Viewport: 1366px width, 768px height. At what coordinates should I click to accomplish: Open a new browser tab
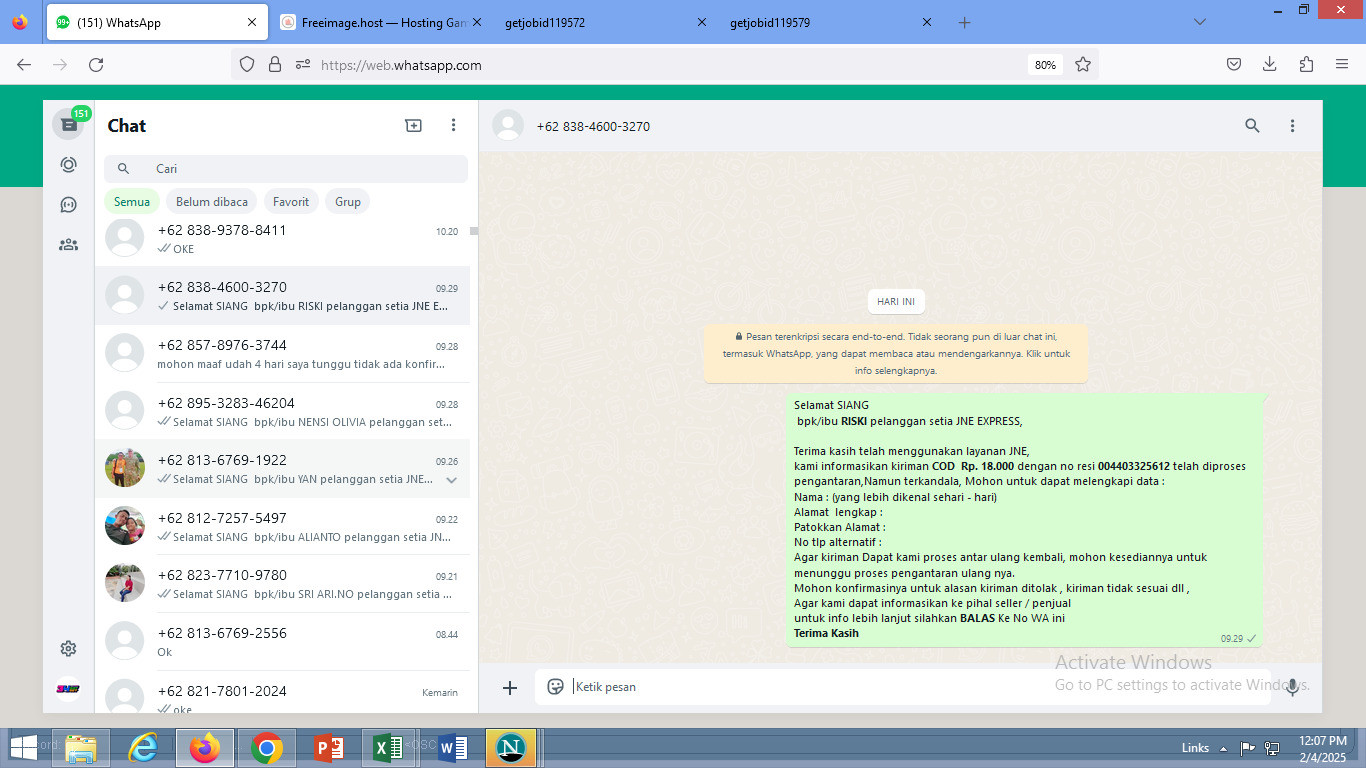(964, 22)
